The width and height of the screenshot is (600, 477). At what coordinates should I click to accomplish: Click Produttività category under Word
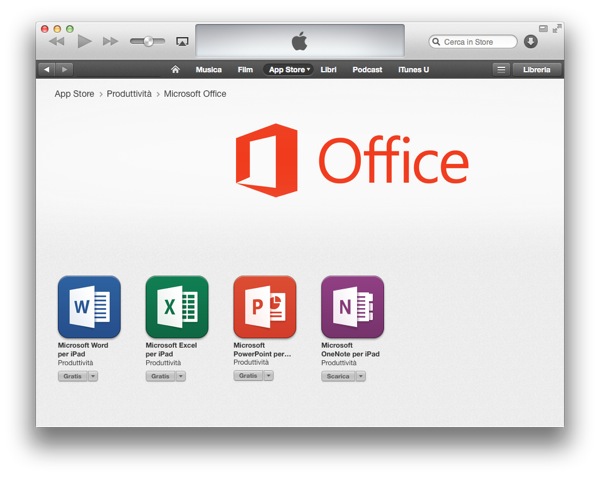pos(75,363)
